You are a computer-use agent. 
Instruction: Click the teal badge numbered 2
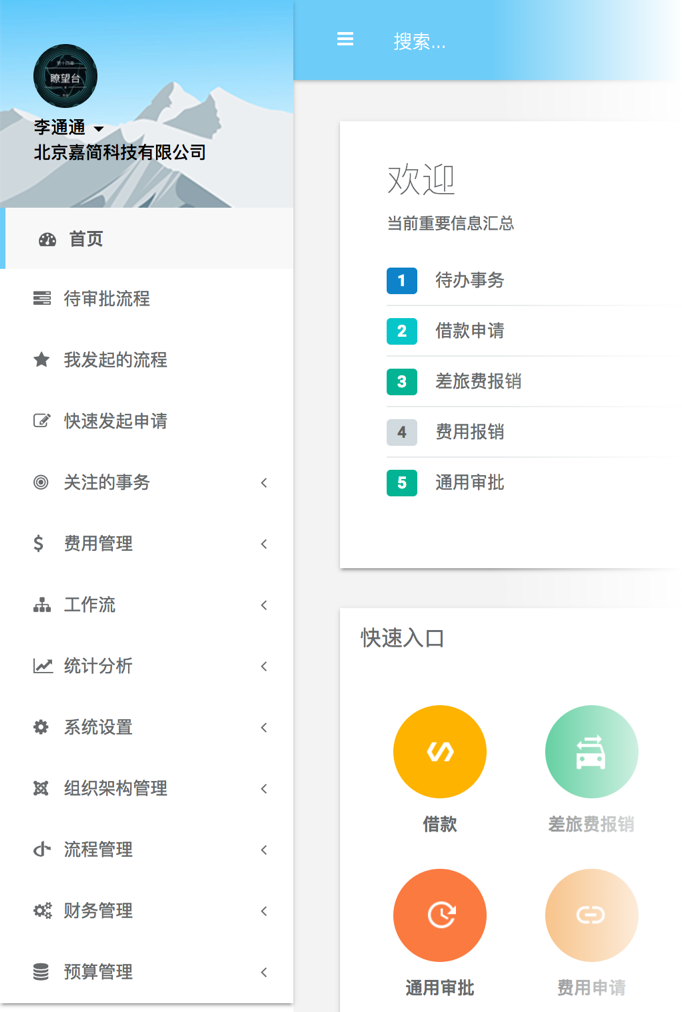coord(401,331)
